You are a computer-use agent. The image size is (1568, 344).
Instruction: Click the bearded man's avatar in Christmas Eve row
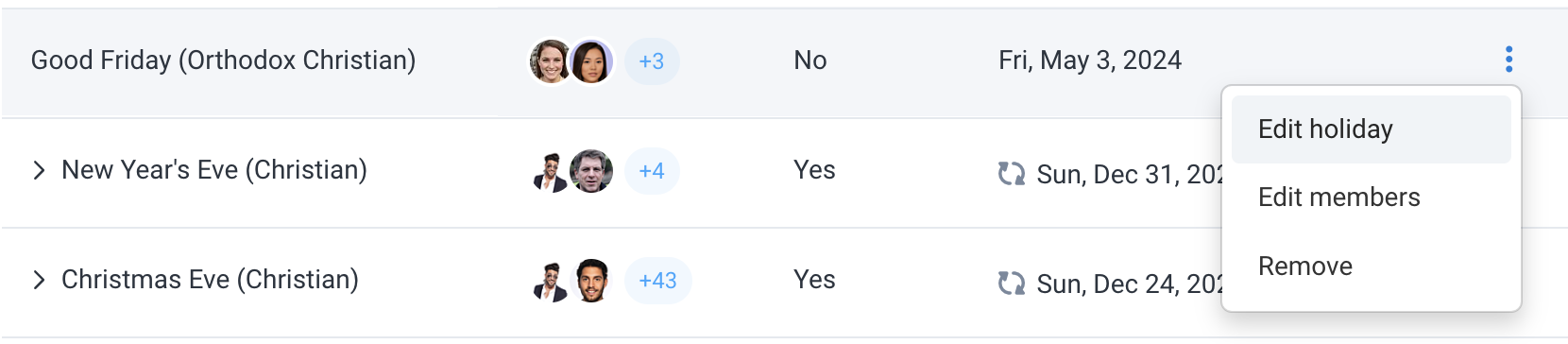pos(591,281)
